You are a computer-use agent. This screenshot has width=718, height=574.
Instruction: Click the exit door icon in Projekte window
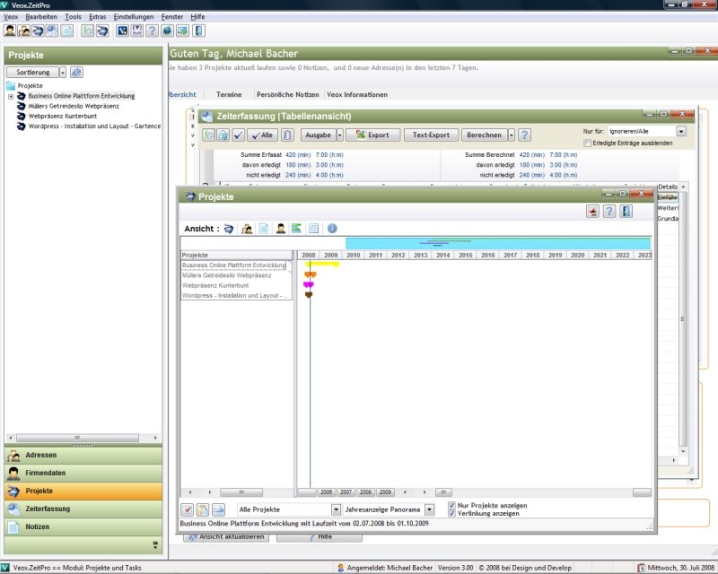[624, 211]
